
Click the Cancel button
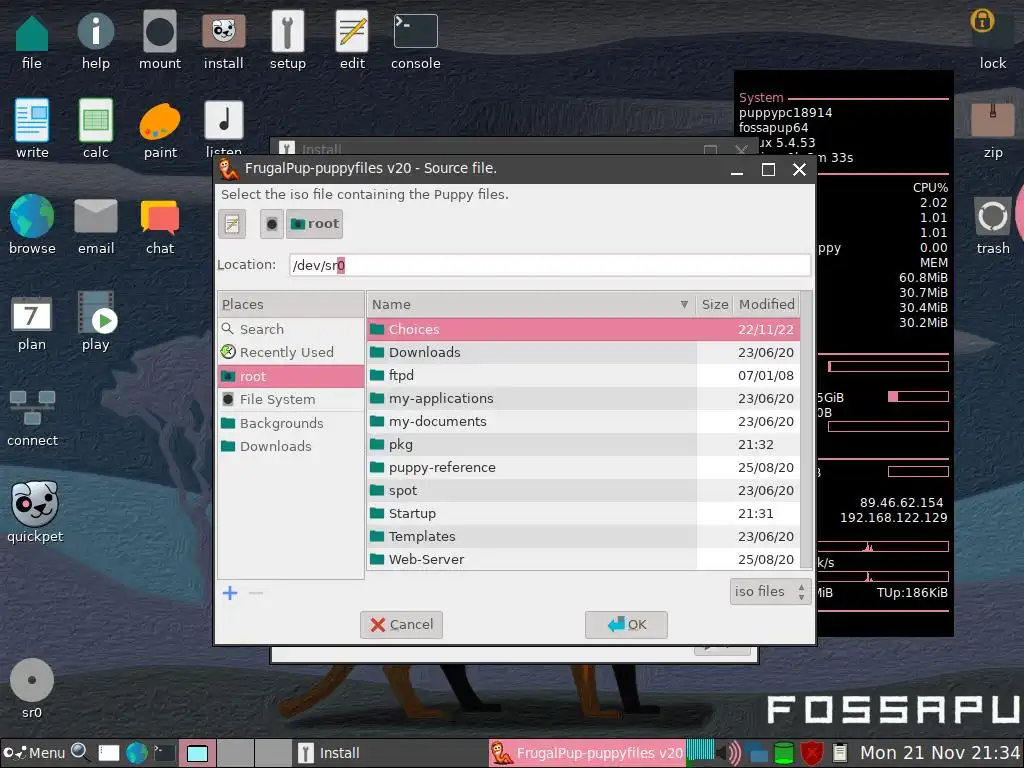click(402, 625)
